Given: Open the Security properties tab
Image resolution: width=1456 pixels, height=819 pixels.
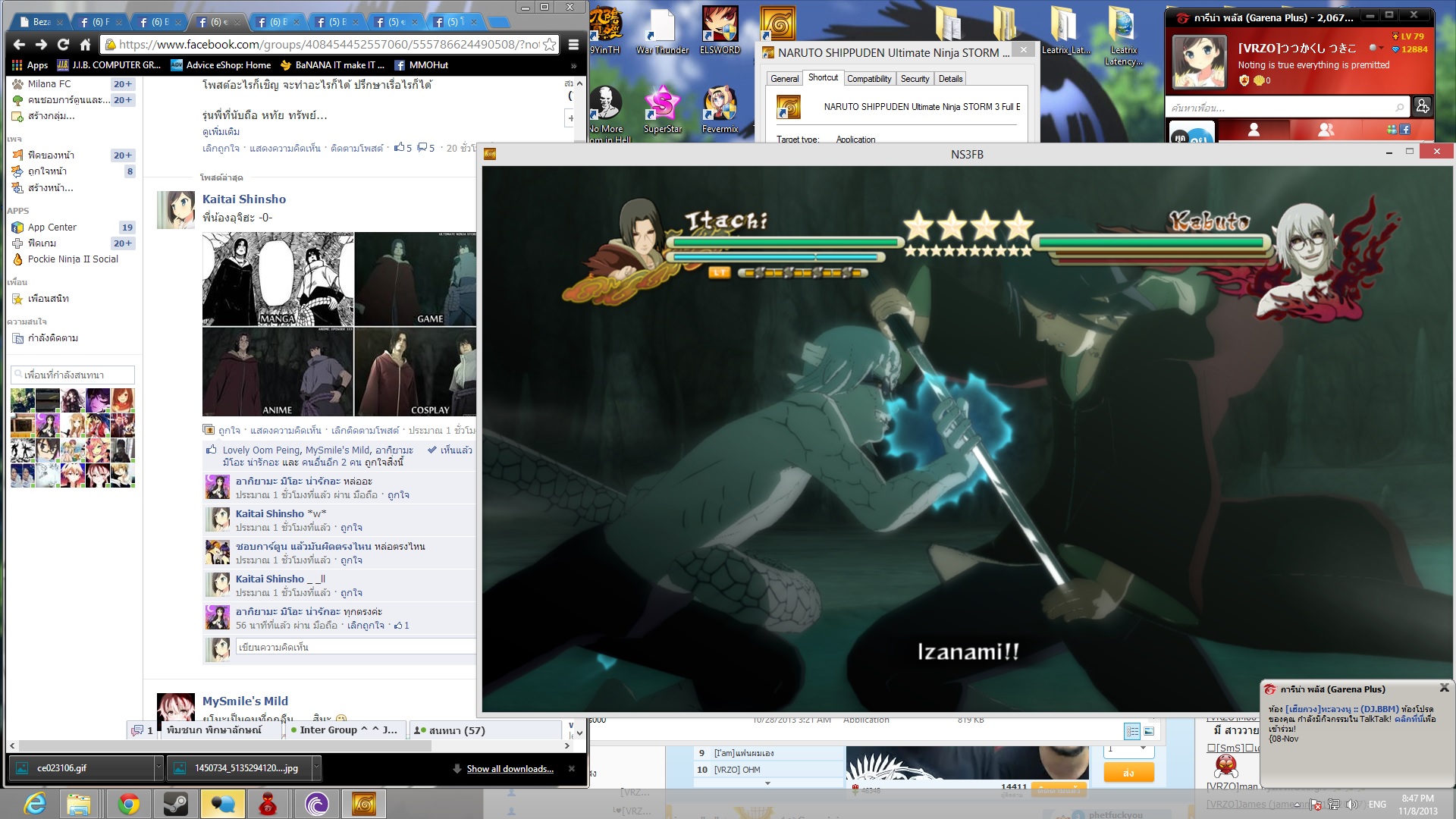Looking at the screenshot, I should (915, 79).
